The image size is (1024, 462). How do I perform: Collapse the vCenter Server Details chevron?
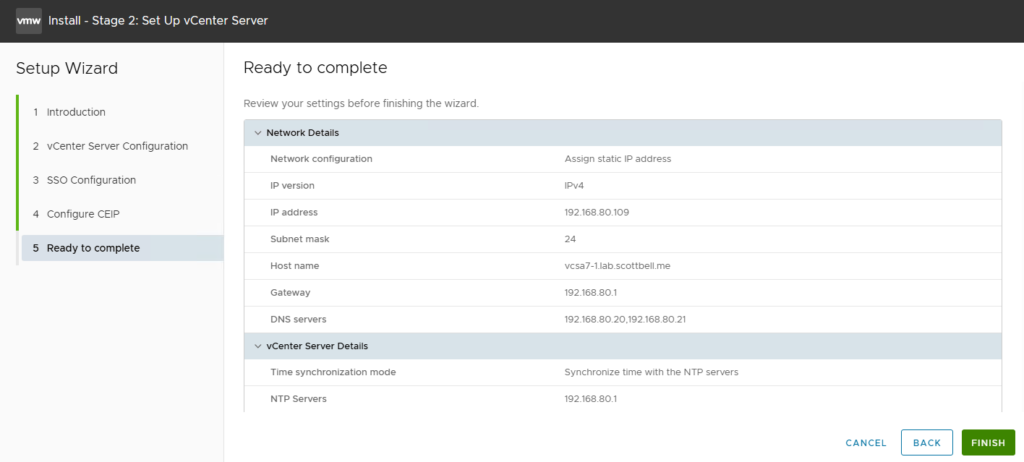pos(257,346)
